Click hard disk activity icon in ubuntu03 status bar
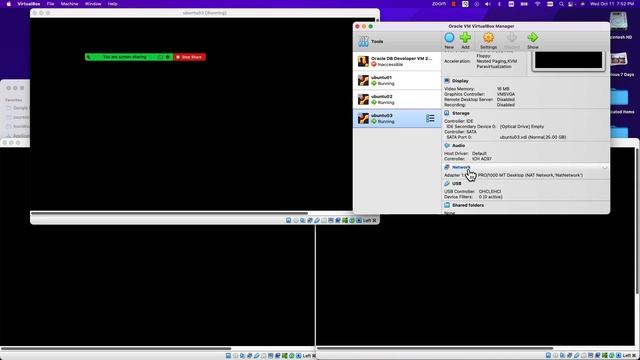This screenshot has width=640, height=360. (289, 220)
